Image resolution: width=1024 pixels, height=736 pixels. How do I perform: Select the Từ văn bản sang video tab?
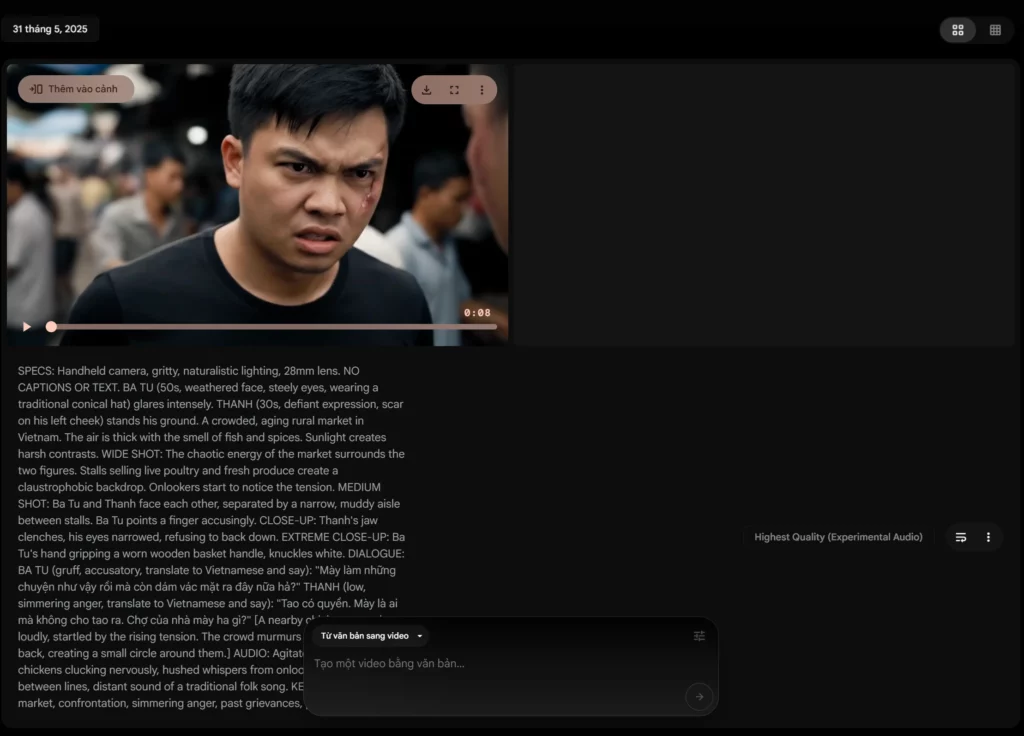tap(365, 636)
